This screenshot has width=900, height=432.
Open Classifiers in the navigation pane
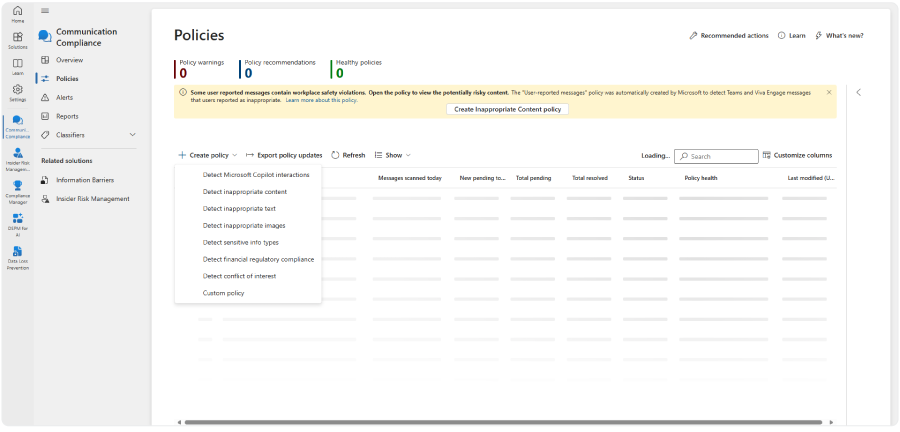70,135
